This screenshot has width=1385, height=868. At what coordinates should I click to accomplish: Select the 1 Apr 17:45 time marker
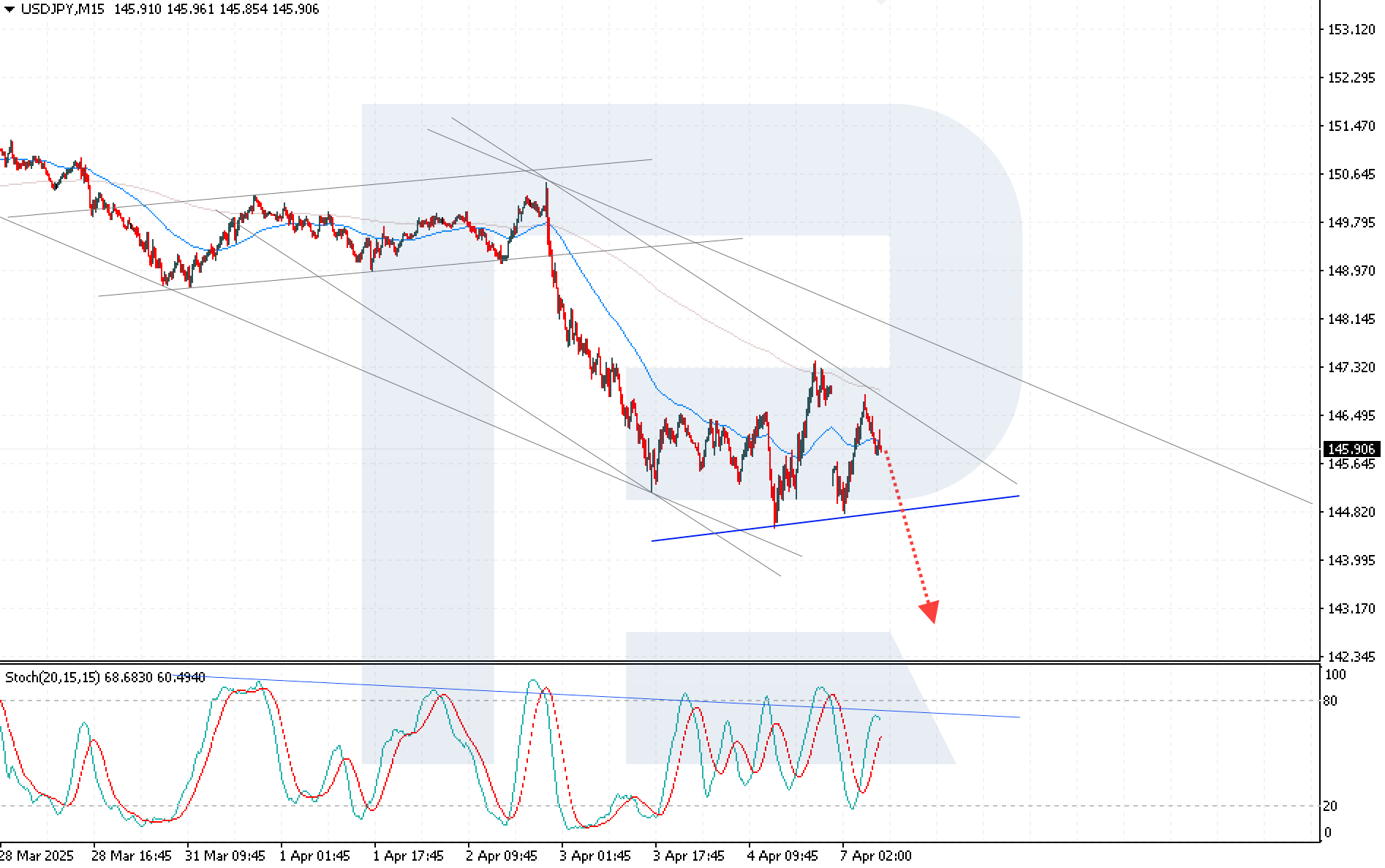[408, 856]
